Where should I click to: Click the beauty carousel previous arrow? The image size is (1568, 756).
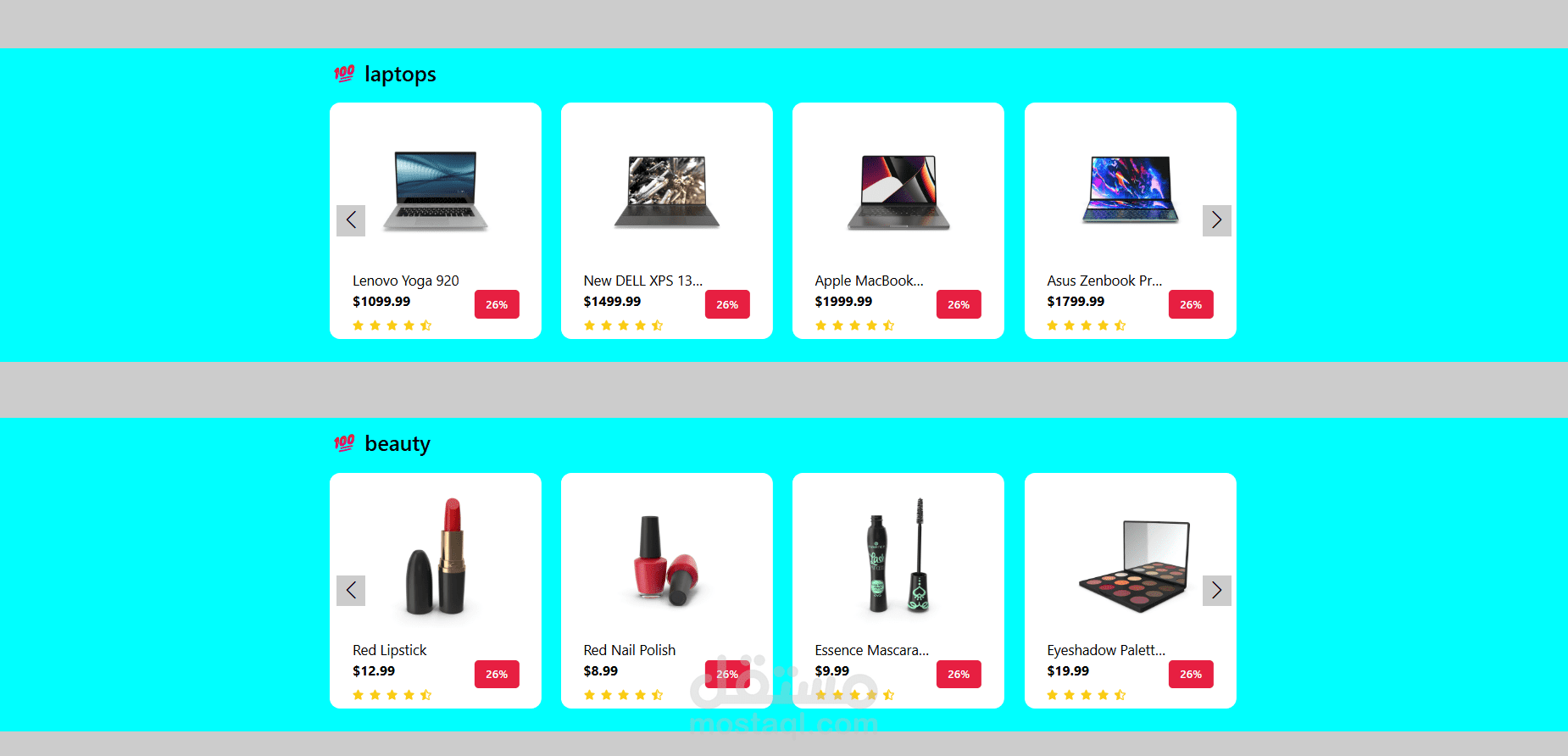point(351,591)
